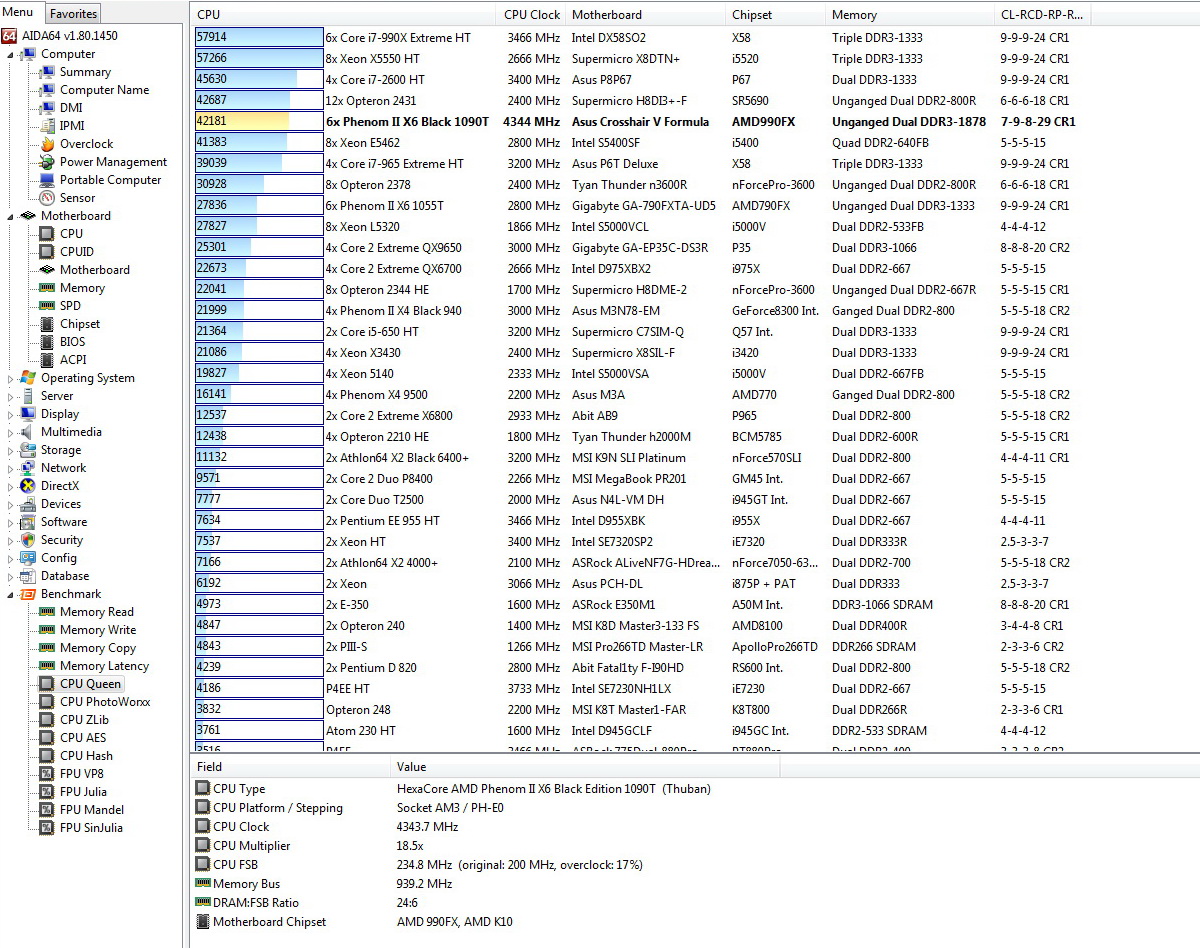1200x948 pixels.
Task: Open the CPU AES benchmark icon
Action: [x=47, y=738]
